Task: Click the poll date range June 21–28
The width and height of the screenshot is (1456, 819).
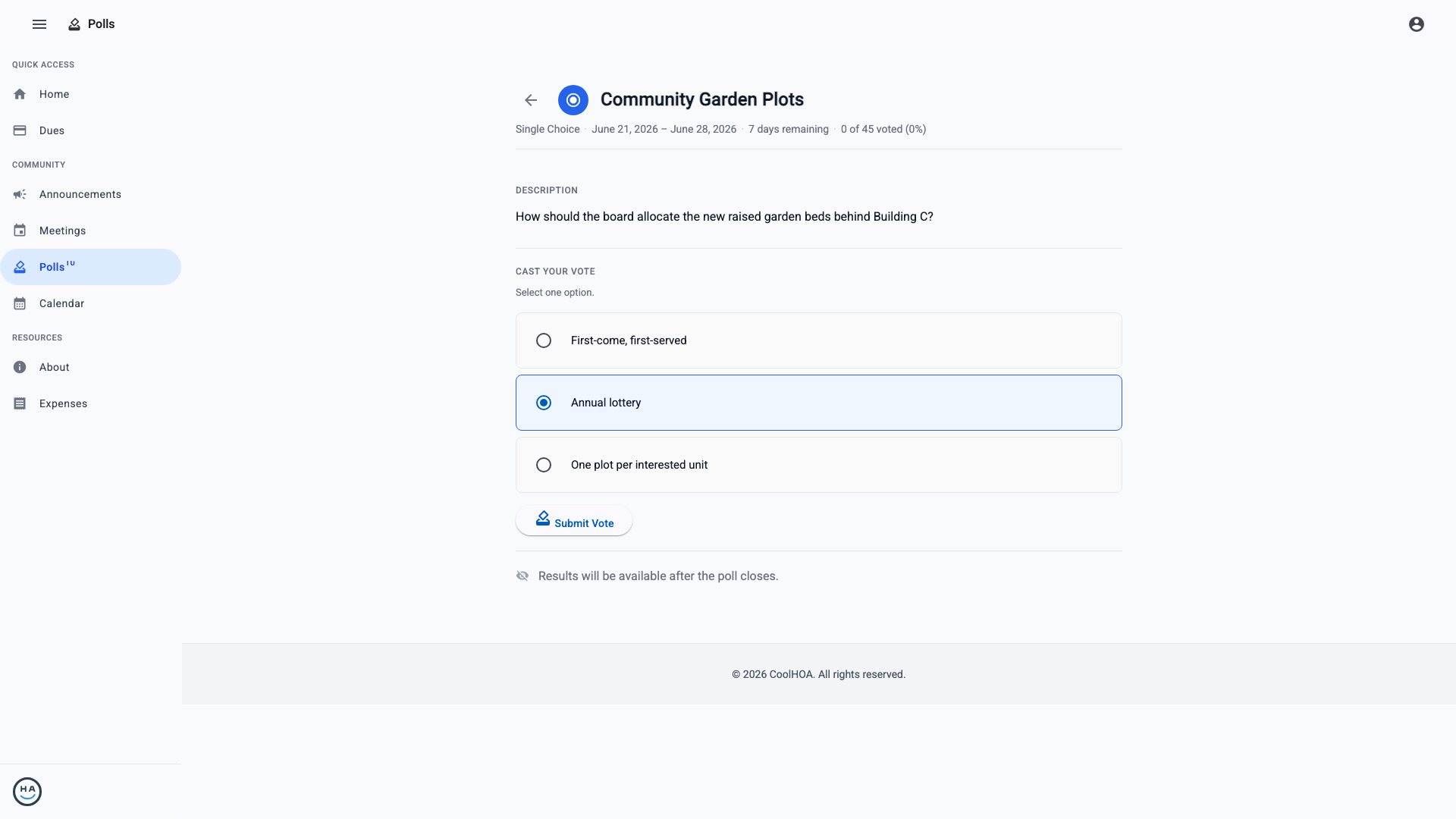Action: click(x=664, y=129)
